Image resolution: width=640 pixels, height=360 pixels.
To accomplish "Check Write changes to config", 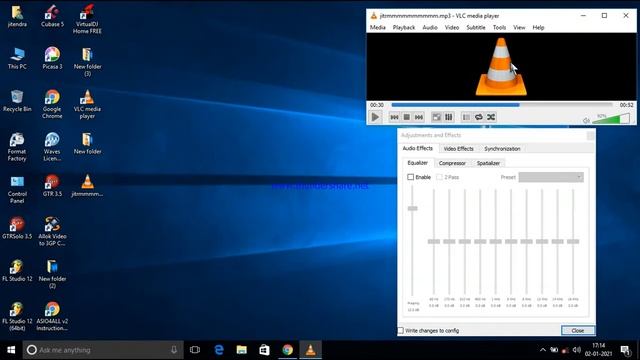I will point(401,331).
